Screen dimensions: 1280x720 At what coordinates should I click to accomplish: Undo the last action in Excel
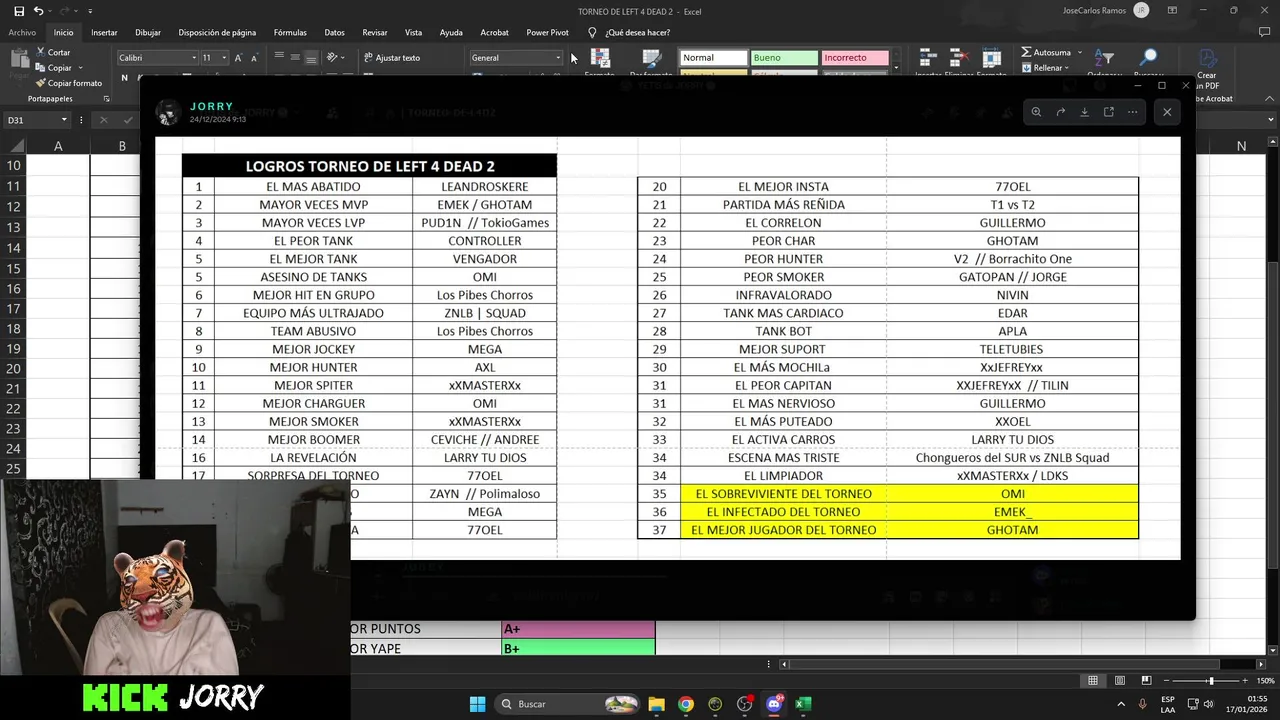38,11
